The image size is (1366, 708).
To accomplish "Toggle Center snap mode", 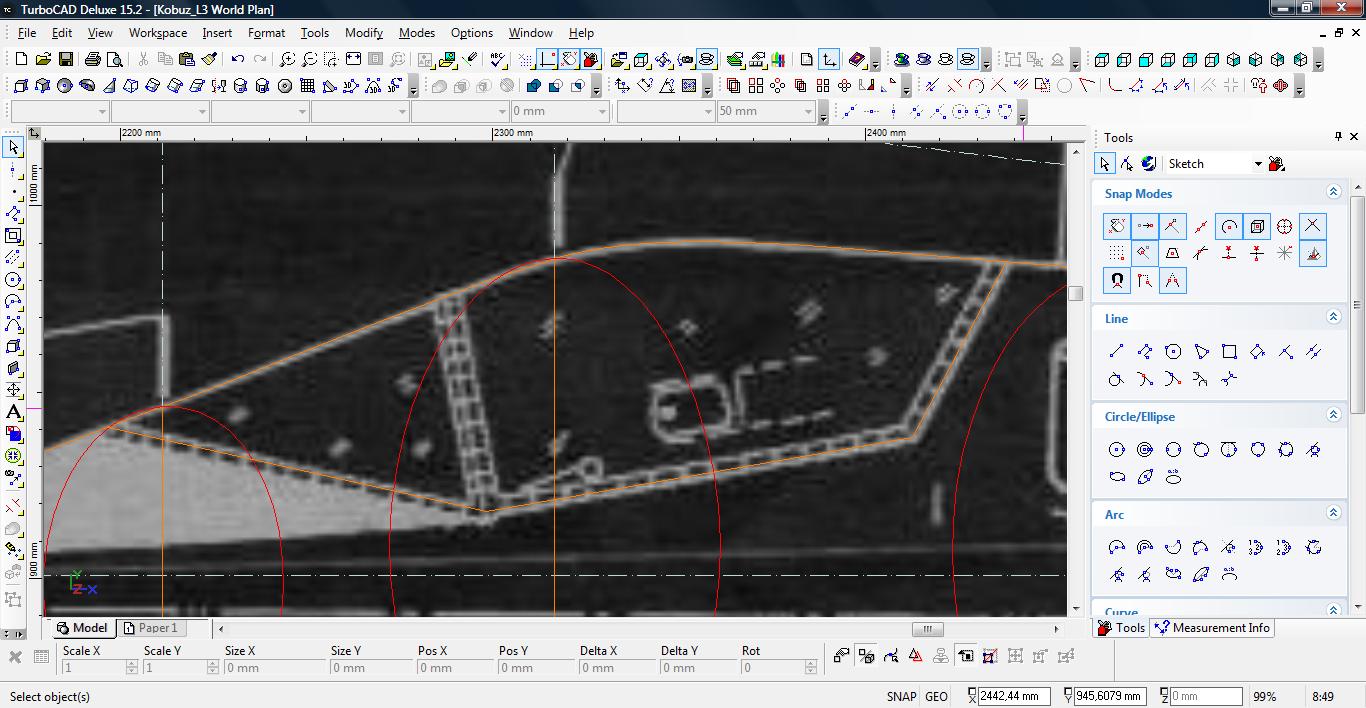I will pyautogui.click(x=1229, y=226).
